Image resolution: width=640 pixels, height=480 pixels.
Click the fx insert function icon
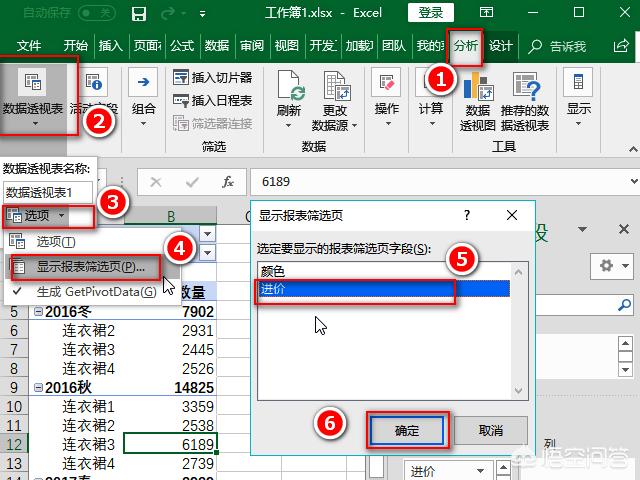pyautogui.click(x=228, y=182)
